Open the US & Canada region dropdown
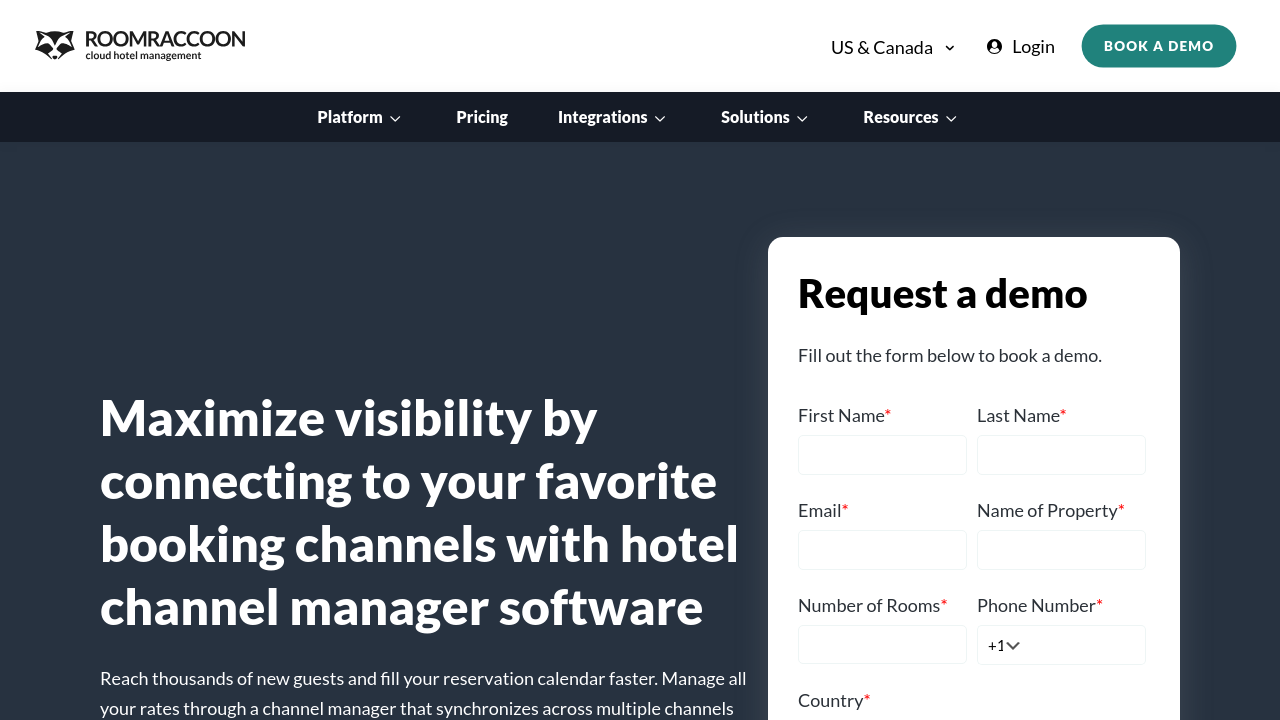Viewport: 1280px width, 720px height. tap(892, 47)
